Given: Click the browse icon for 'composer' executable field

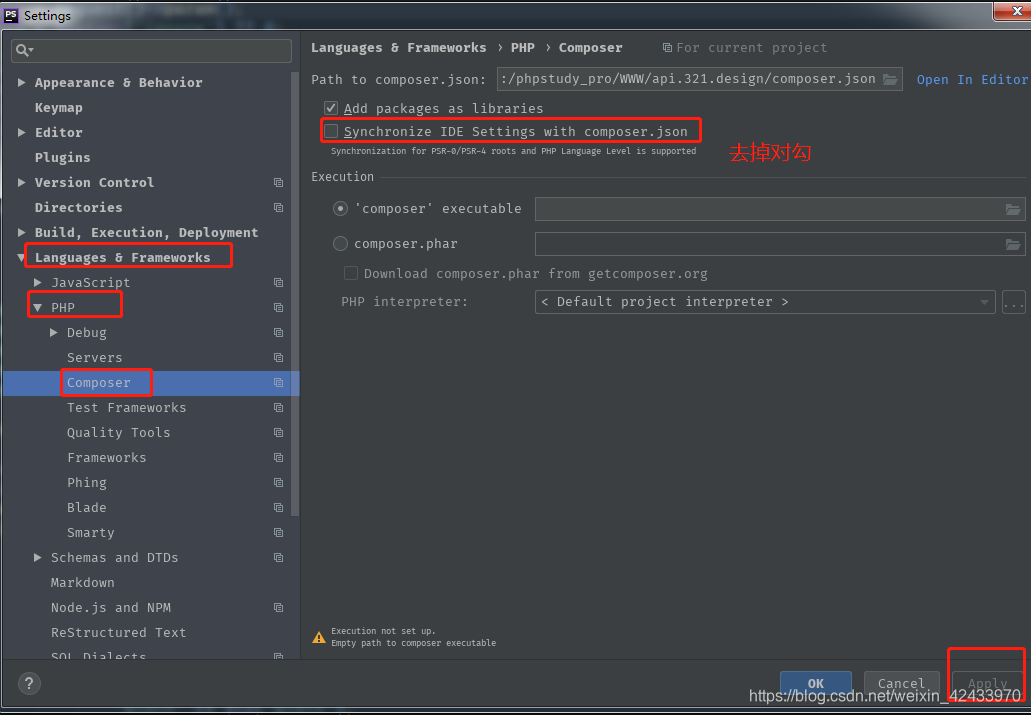Looking at the screenshot, I should tap(1013, 209).
